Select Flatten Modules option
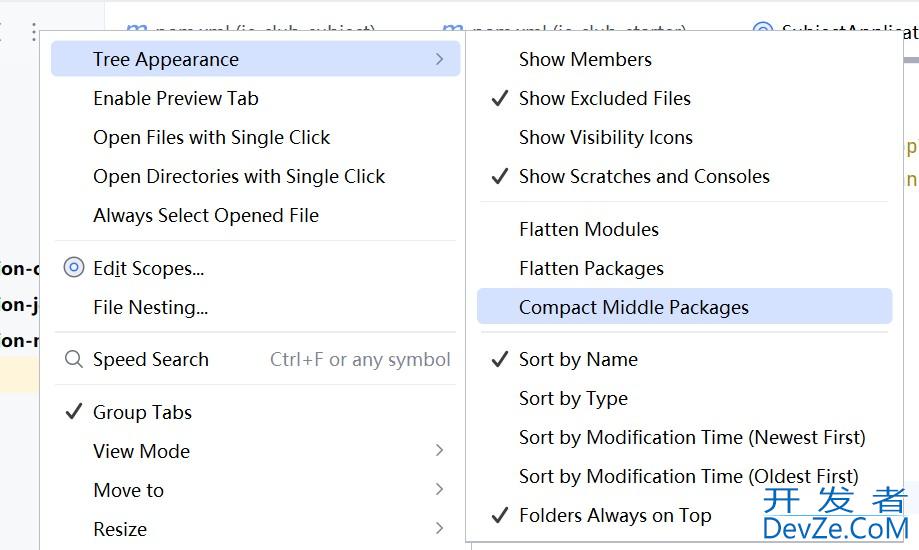The width and height of the screenshot is (919, 550). coord(588,229)
